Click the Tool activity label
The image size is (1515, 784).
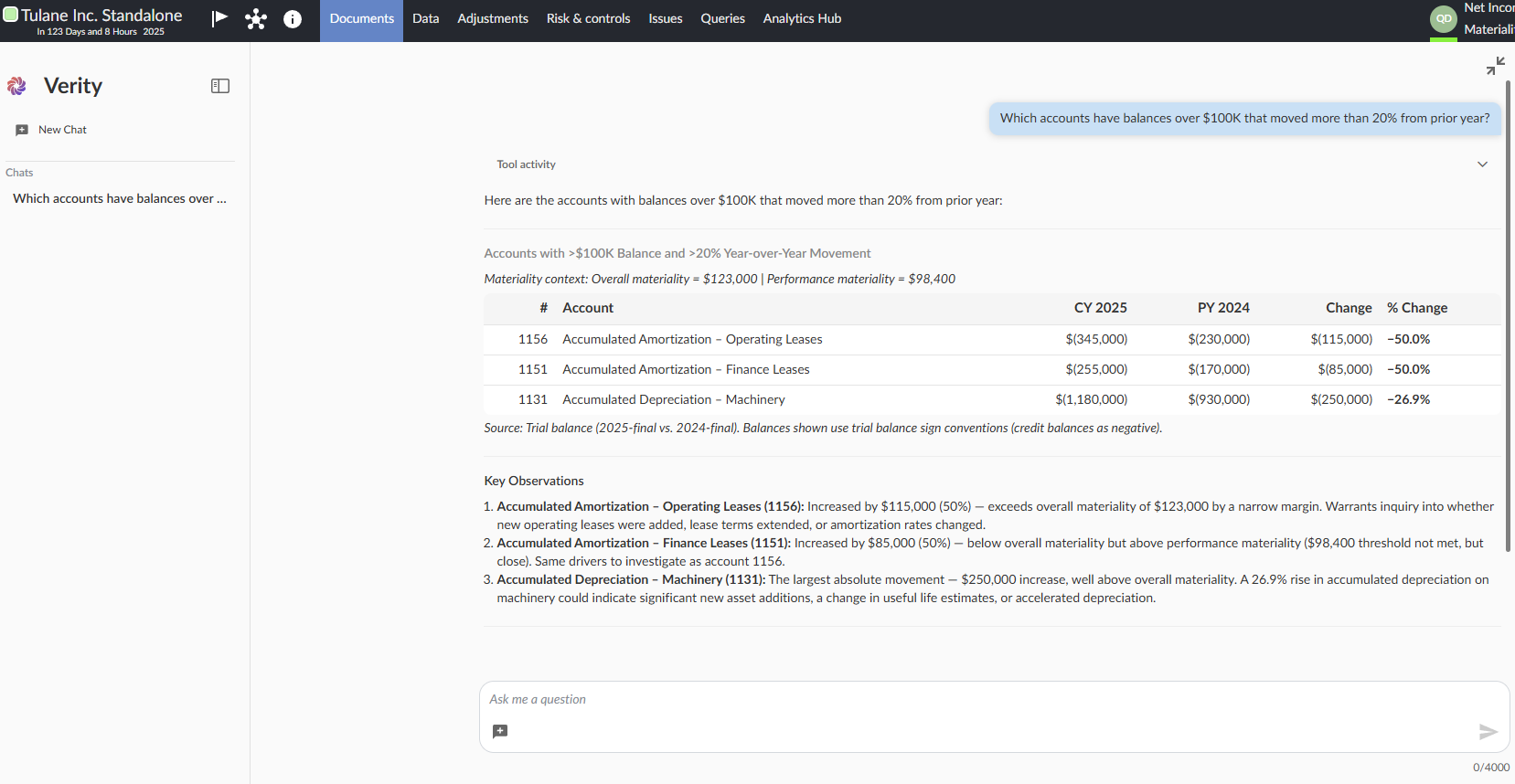tap(526, 164)
